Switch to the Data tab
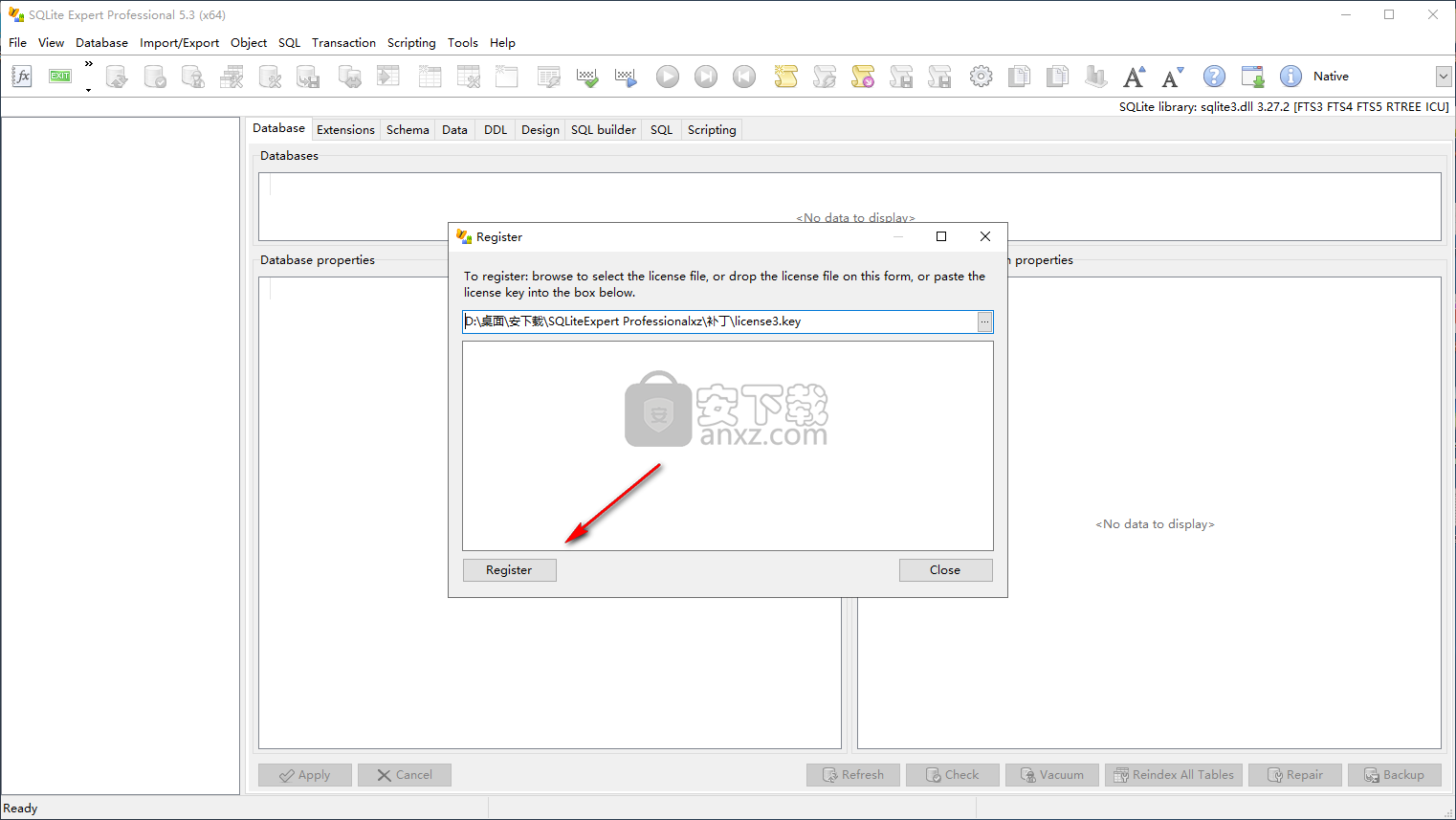Viewport: 1456px width, 820px height. coord(455,130)
